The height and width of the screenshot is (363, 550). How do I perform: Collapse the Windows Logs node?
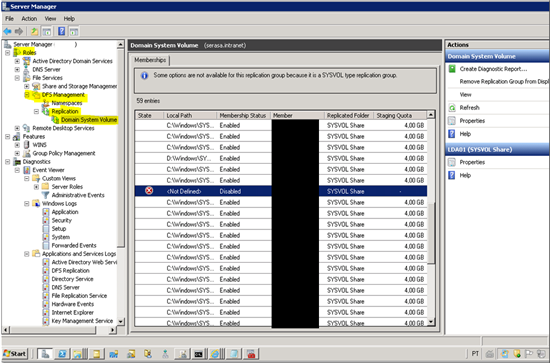tap(27, 203)
